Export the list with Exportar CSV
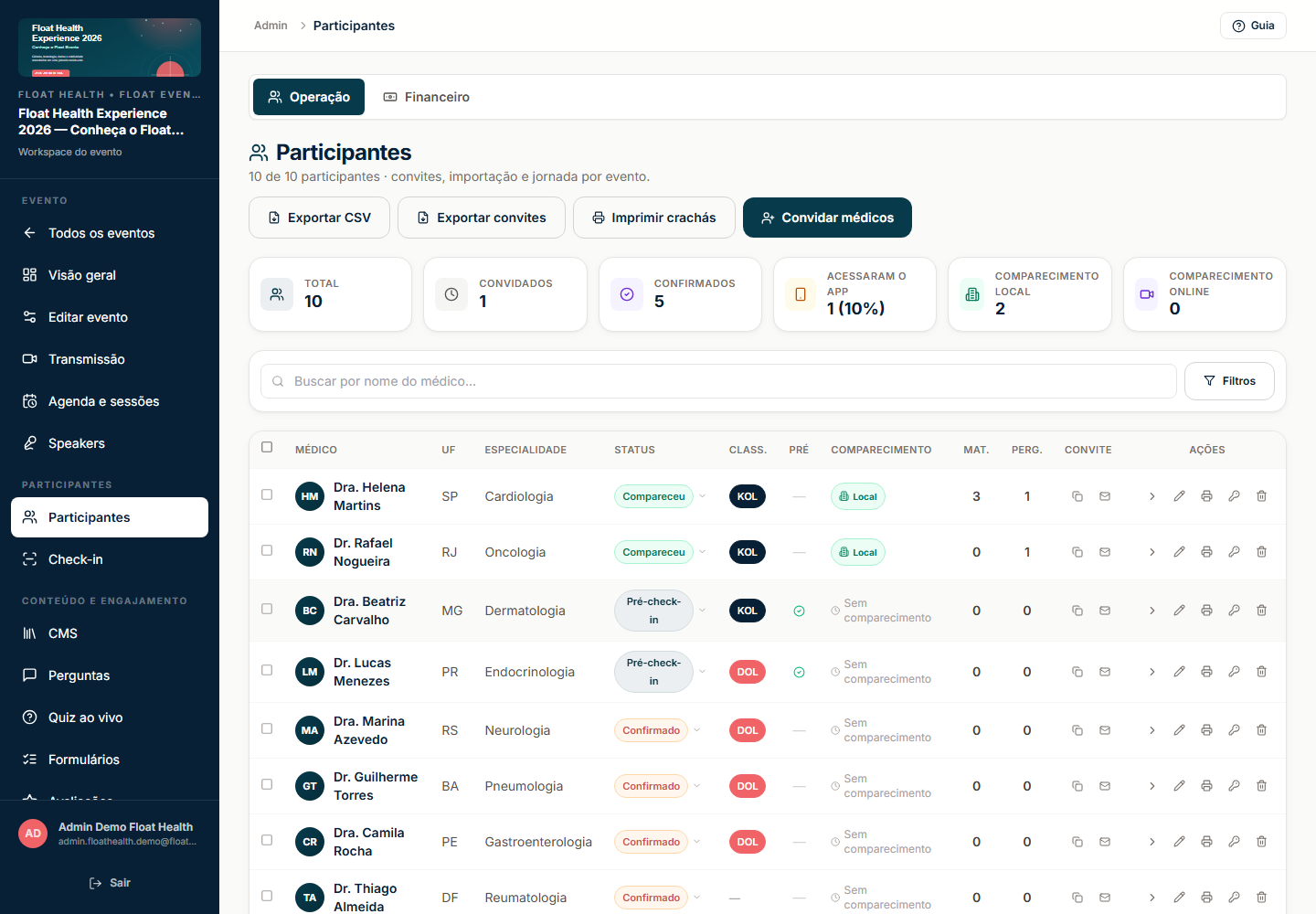 coord(319,218)
